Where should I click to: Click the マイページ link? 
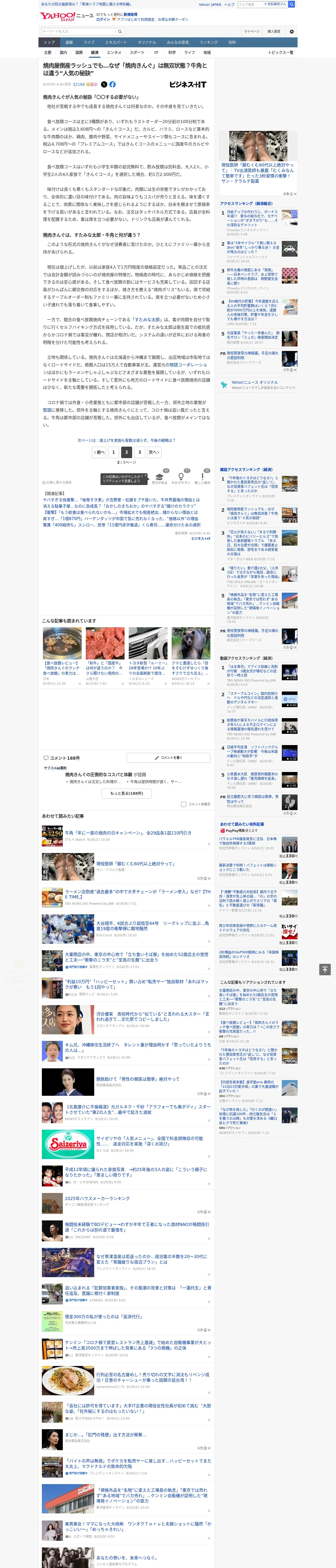(x=251, y=31)
